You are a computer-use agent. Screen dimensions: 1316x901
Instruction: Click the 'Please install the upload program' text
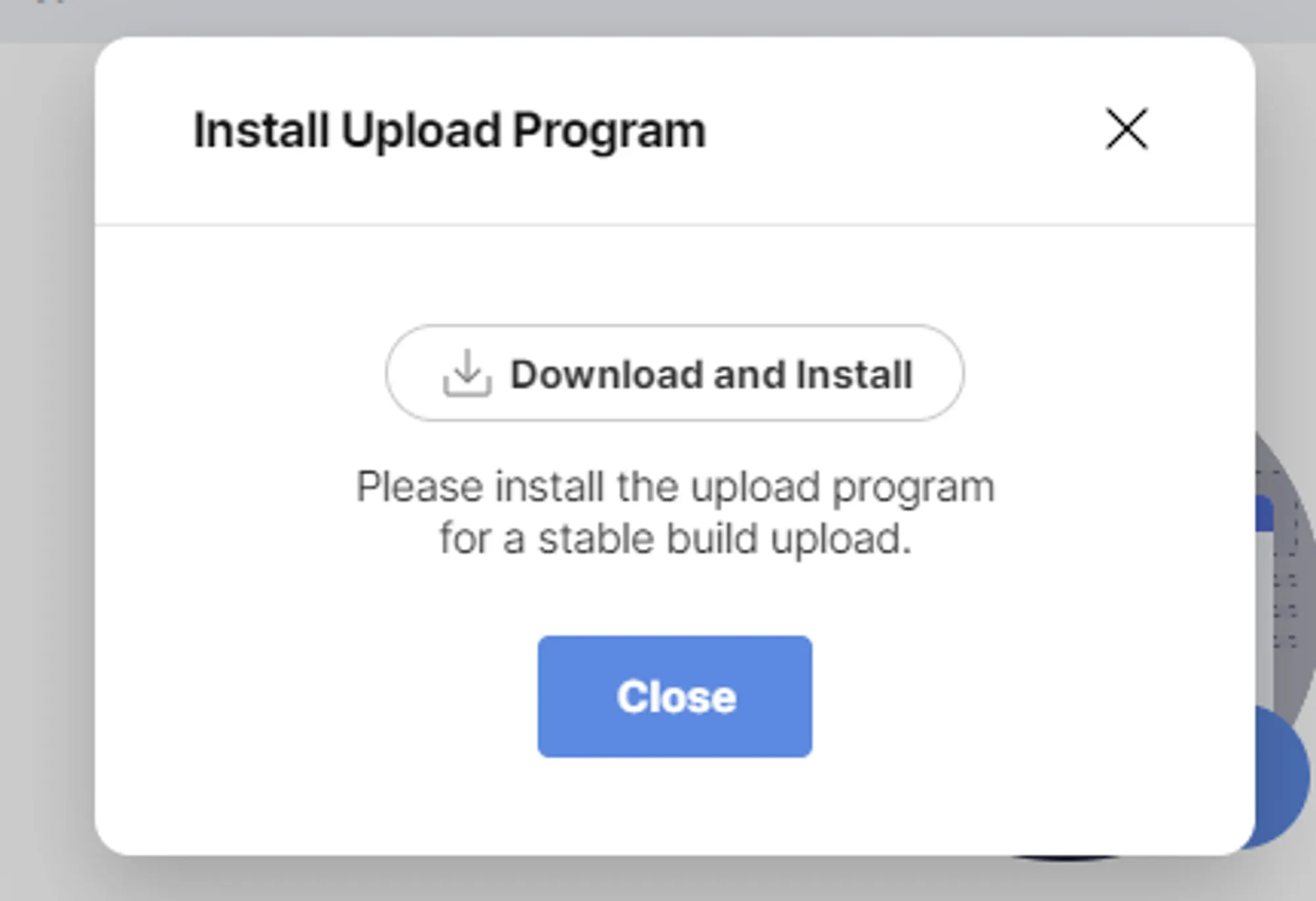pyautogui.click(x=675, y=487)
